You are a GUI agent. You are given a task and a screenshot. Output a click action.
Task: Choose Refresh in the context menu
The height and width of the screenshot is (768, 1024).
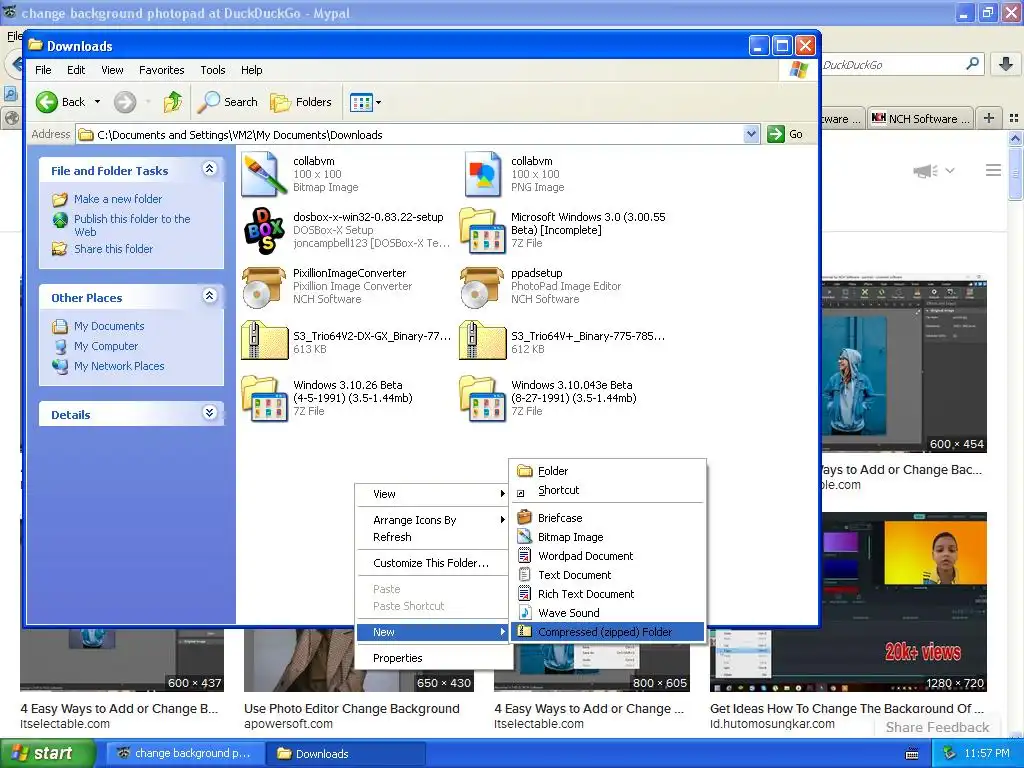(x=432, y=537)
